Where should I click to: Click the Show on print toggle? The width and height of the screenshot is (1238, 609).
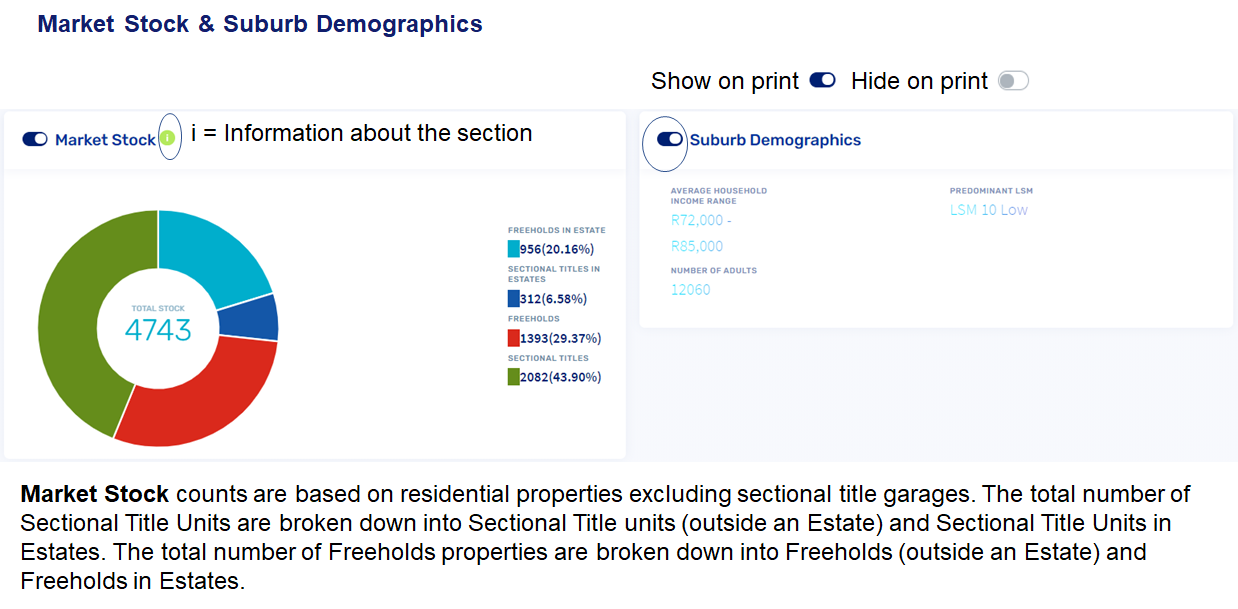pyautogui.click(x=822, y=81)
